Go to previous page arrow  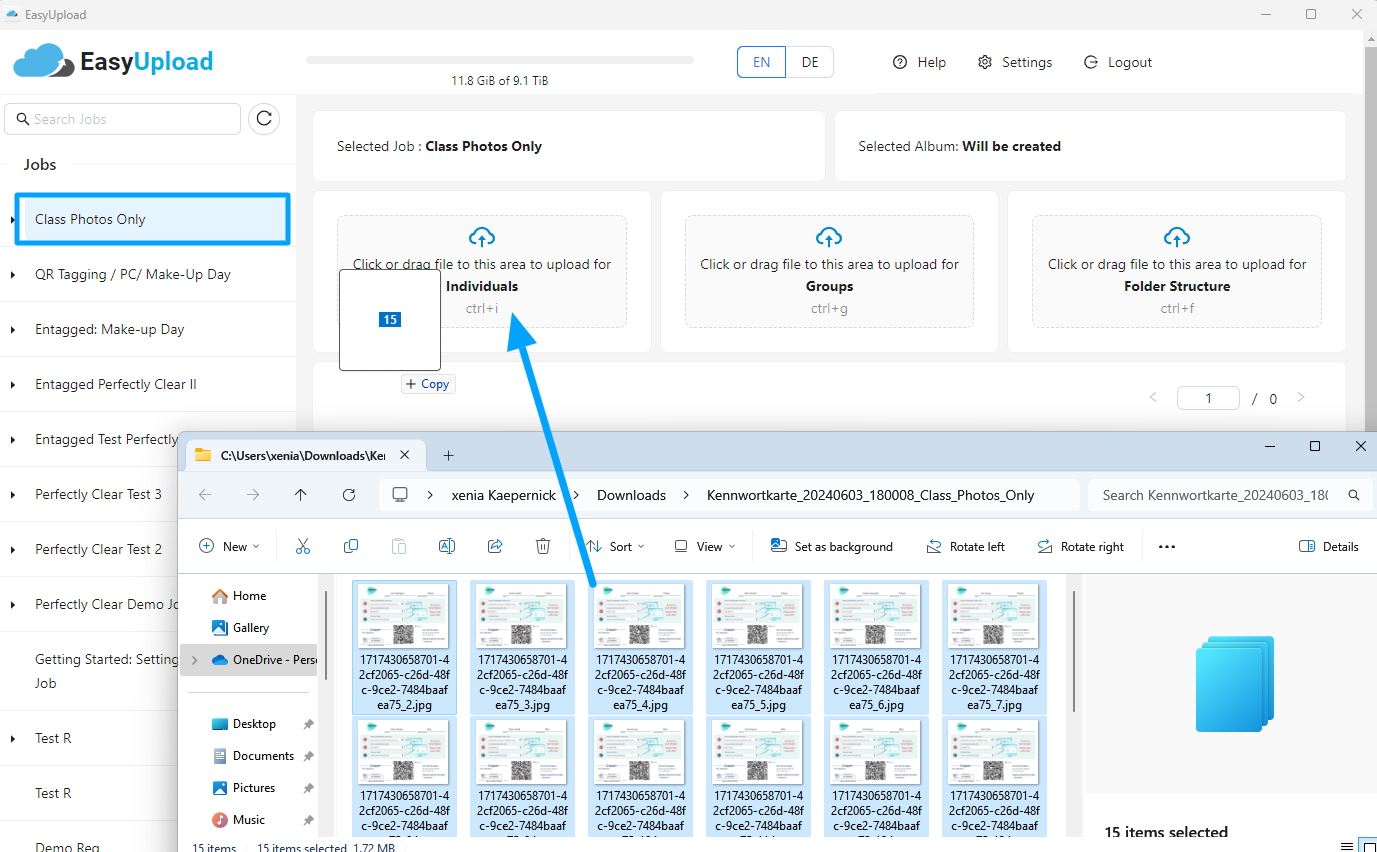click(x=1153, y=398)
